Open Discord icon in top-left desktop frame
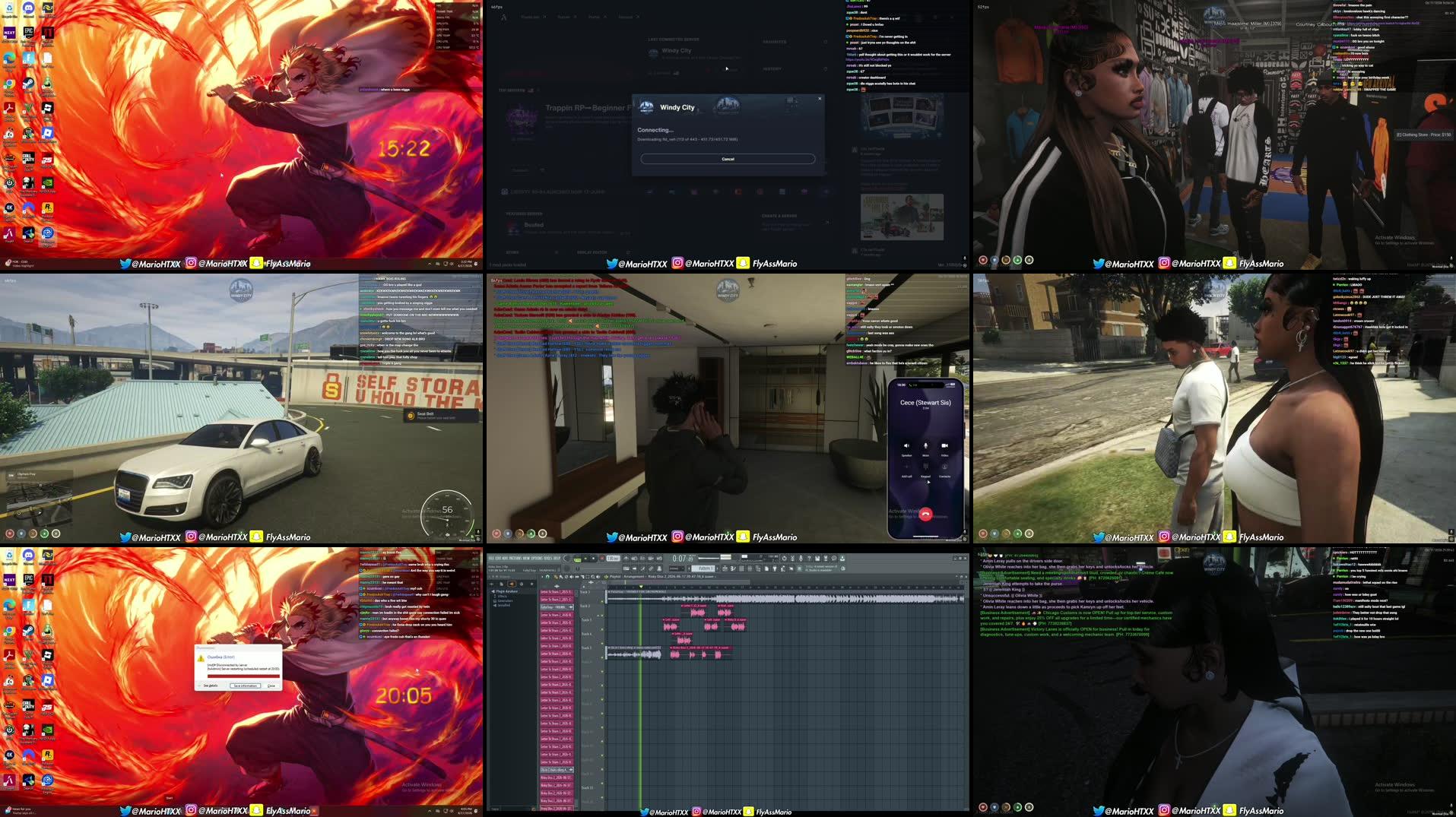This screenshot has height=817, width=1456. tap(28, 8)
